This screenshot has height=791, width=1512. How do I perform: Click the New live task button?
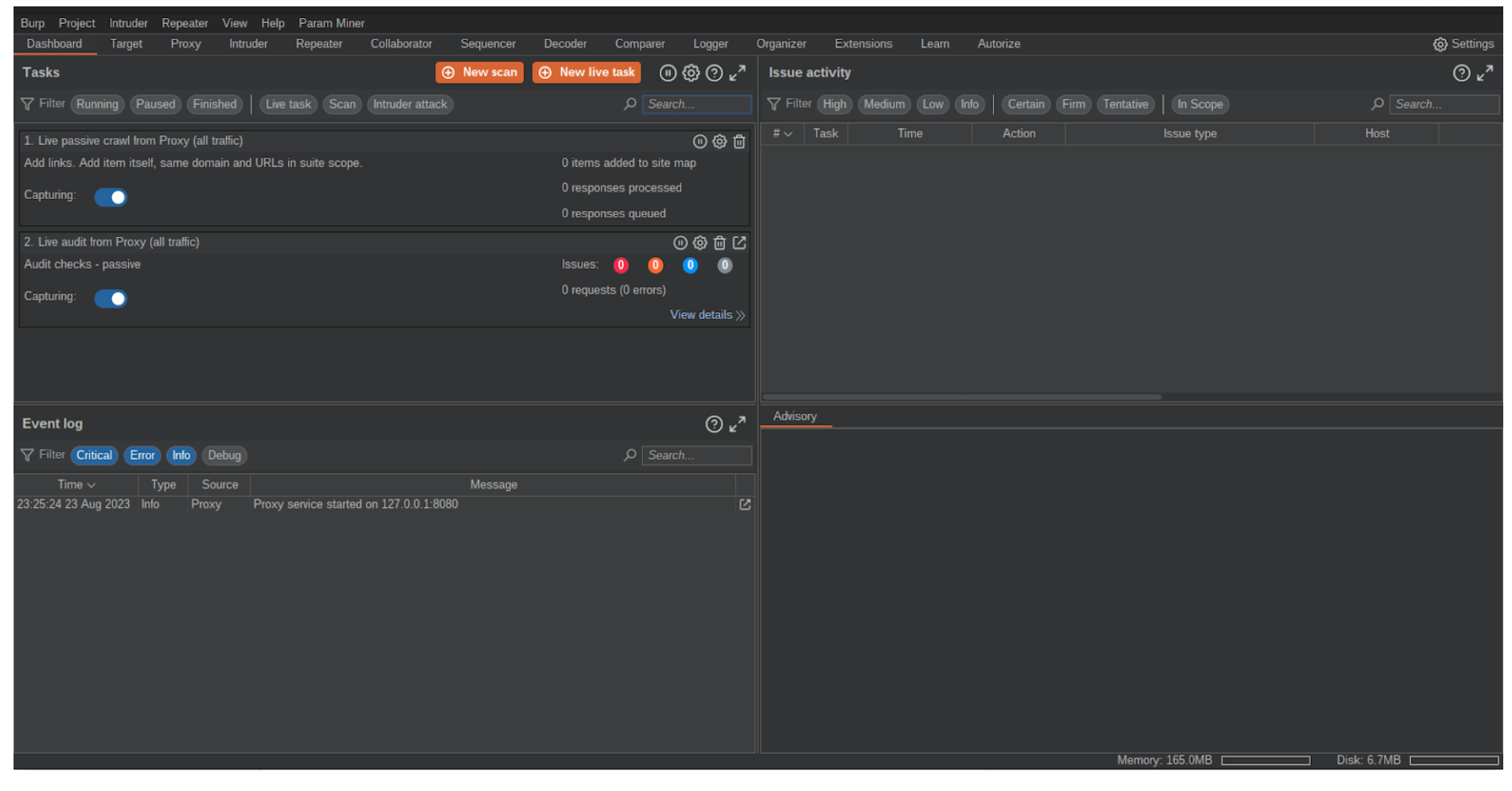click(586, 72)
